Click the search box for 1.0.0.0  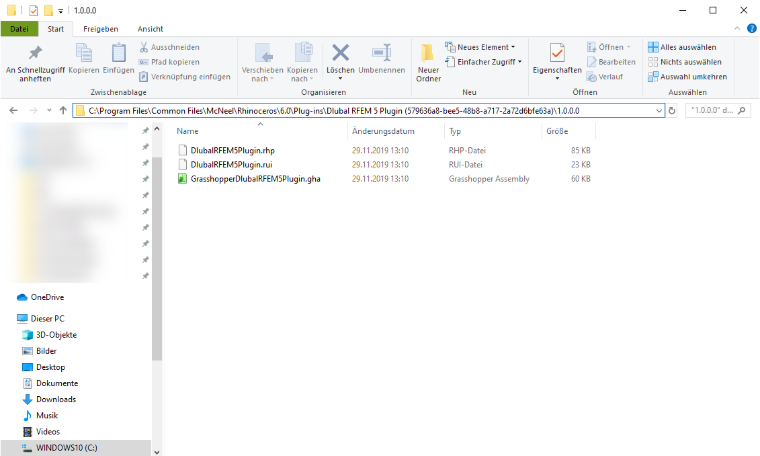coord(718,110)
